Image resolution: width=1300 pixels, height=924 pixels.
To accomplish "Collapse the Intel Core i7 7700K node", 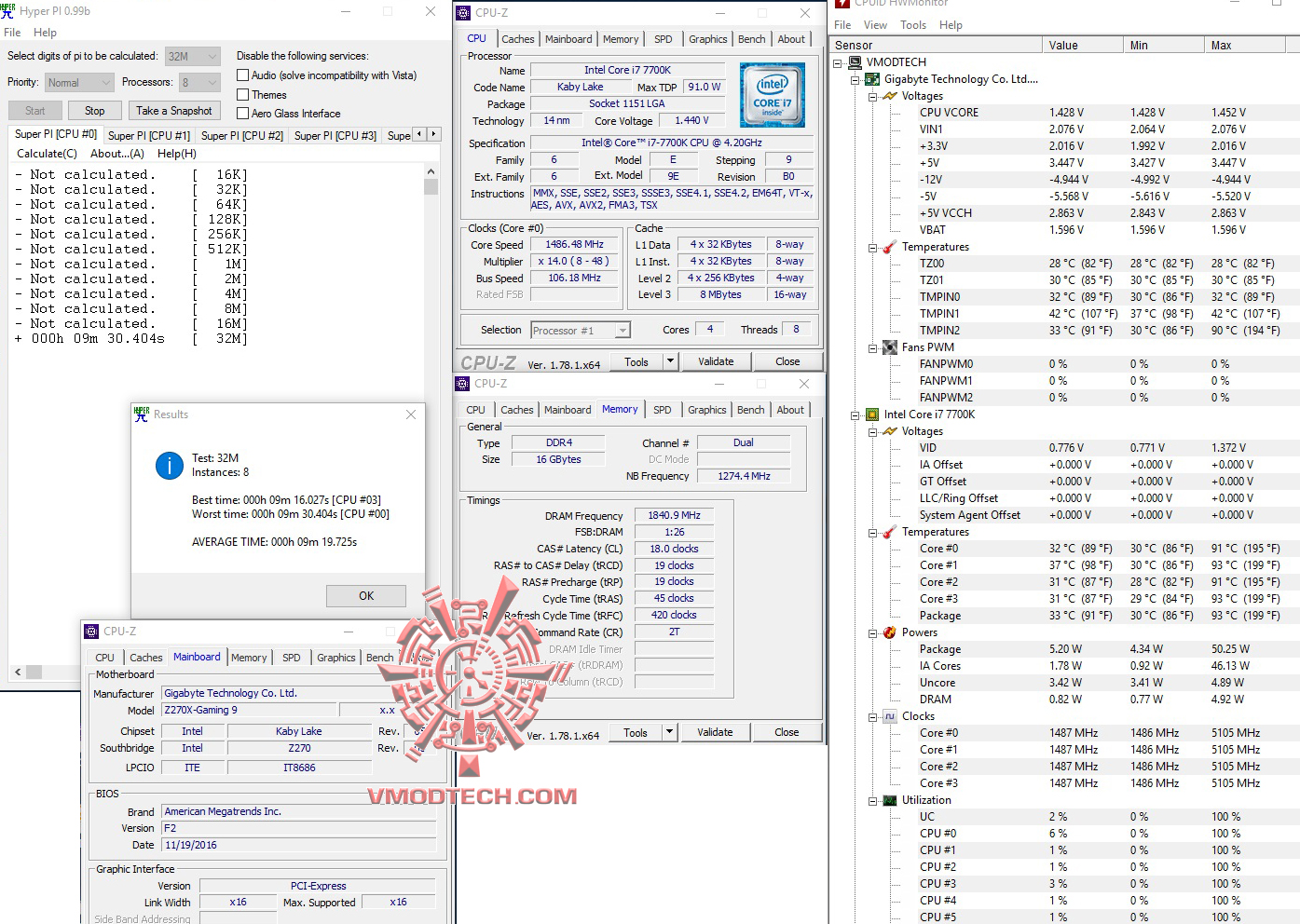I will pyautogui.click(x=855, y=415).
